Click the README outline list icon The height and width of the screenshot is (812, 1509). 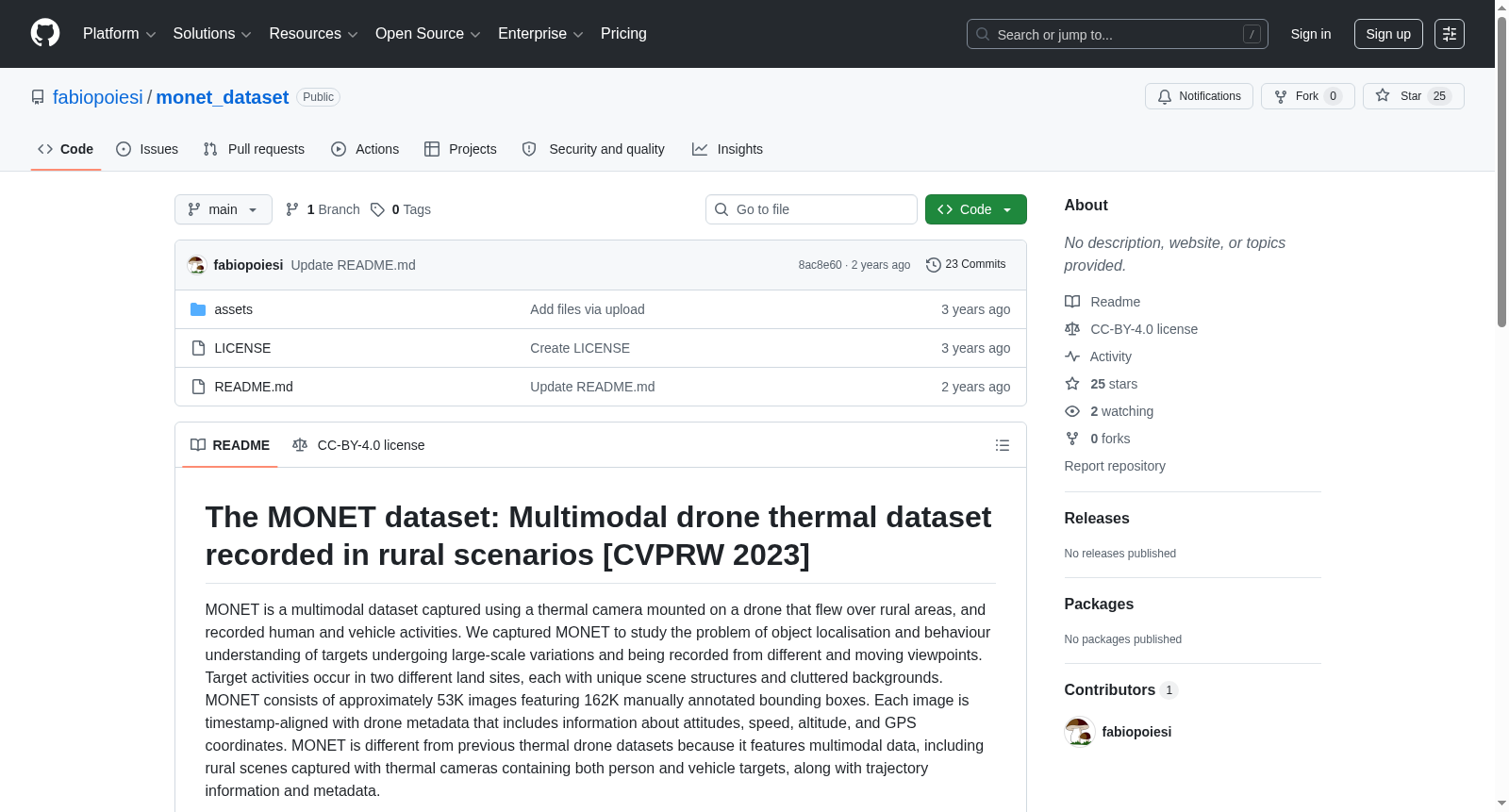1003,445
